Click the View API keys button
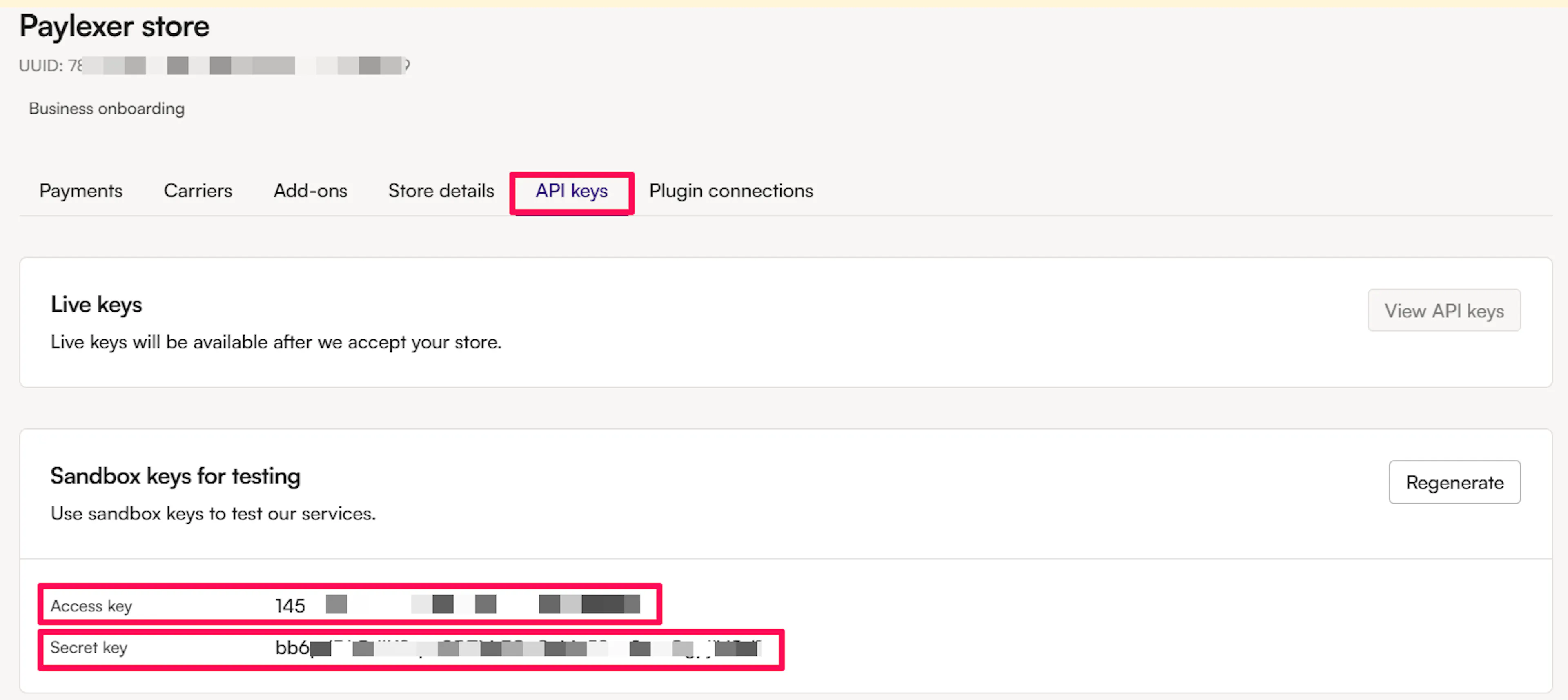The width and height of the screenshot is (1568, 700). [1444, 310]
